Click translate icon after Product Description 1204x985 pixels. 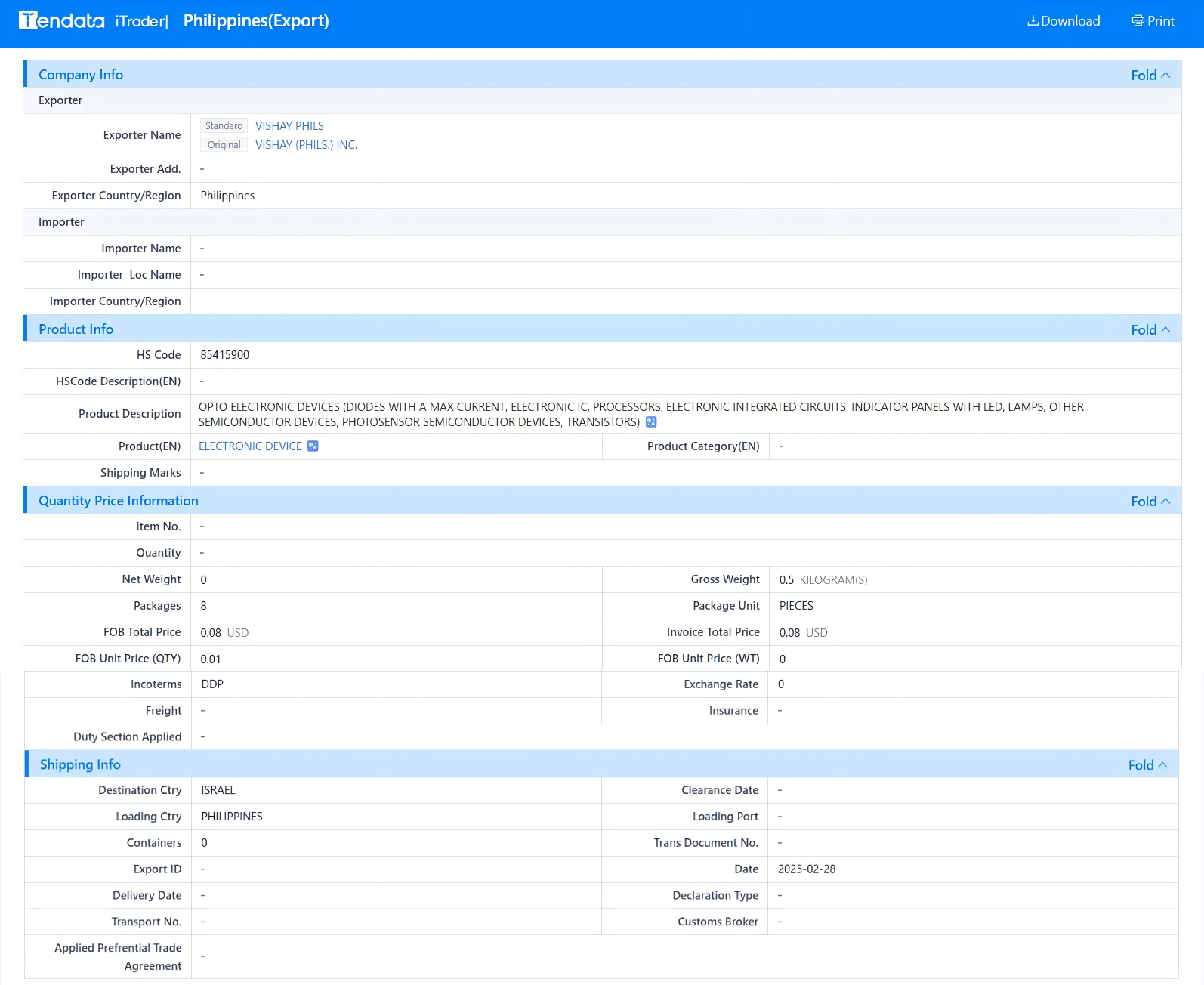pos(651,422)
